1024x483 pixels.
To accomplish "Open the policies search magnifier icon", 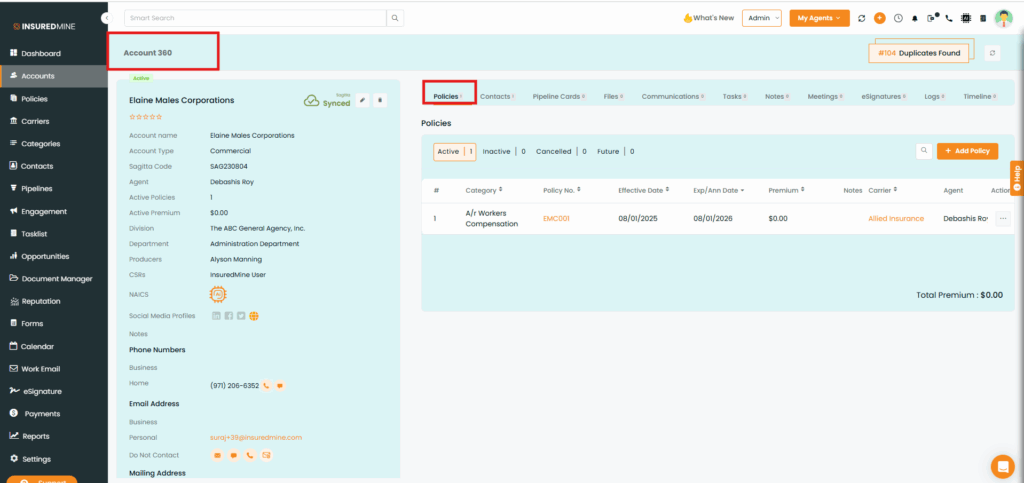I will [924, 151].
